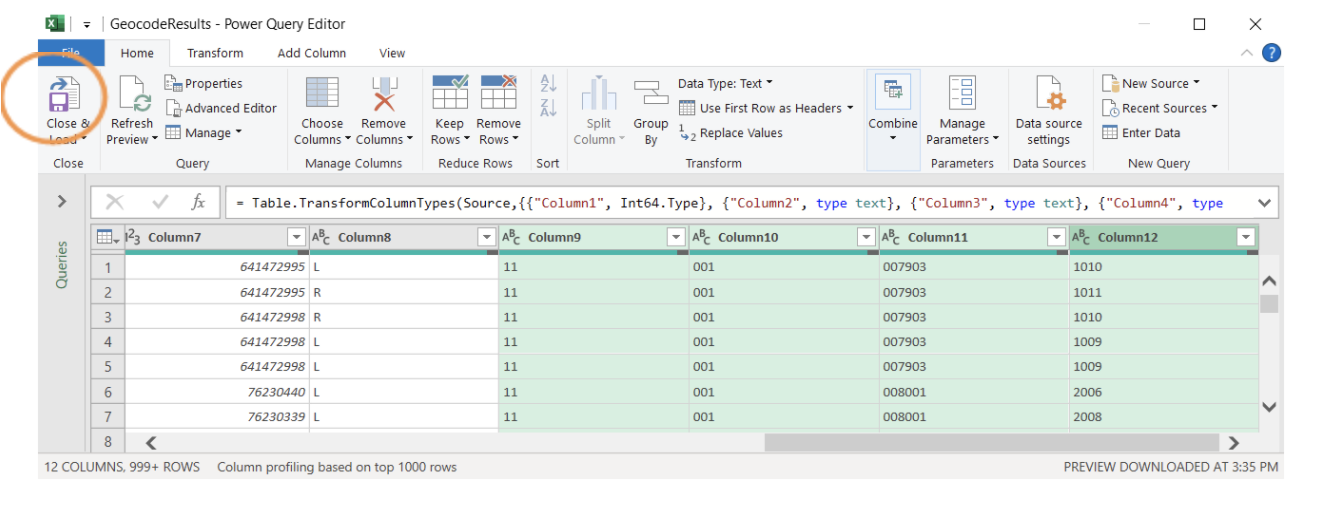Click the Manage Parameters icon

click(962, 93)
